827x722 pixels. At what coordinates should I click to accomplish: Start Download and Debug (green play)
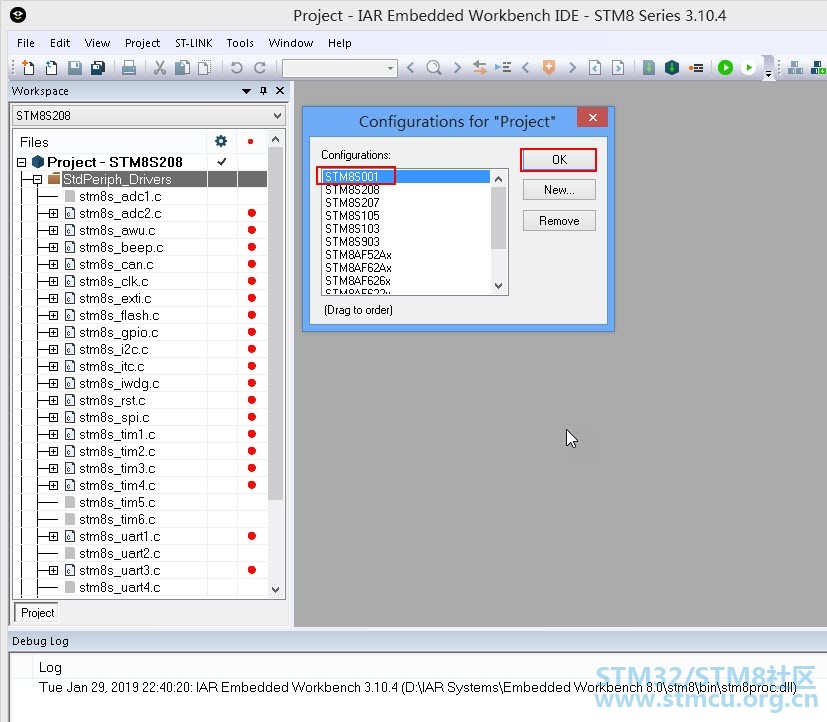(725, 68)
